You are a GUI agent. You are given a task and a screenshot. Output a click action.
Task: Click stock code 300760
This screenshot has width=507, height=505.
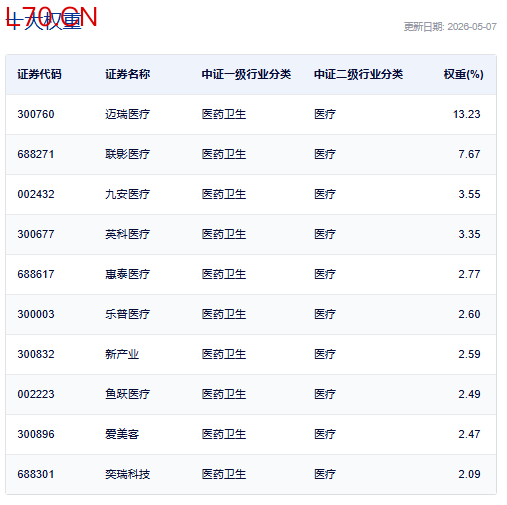pyautogui.click(x=36, y=114)
